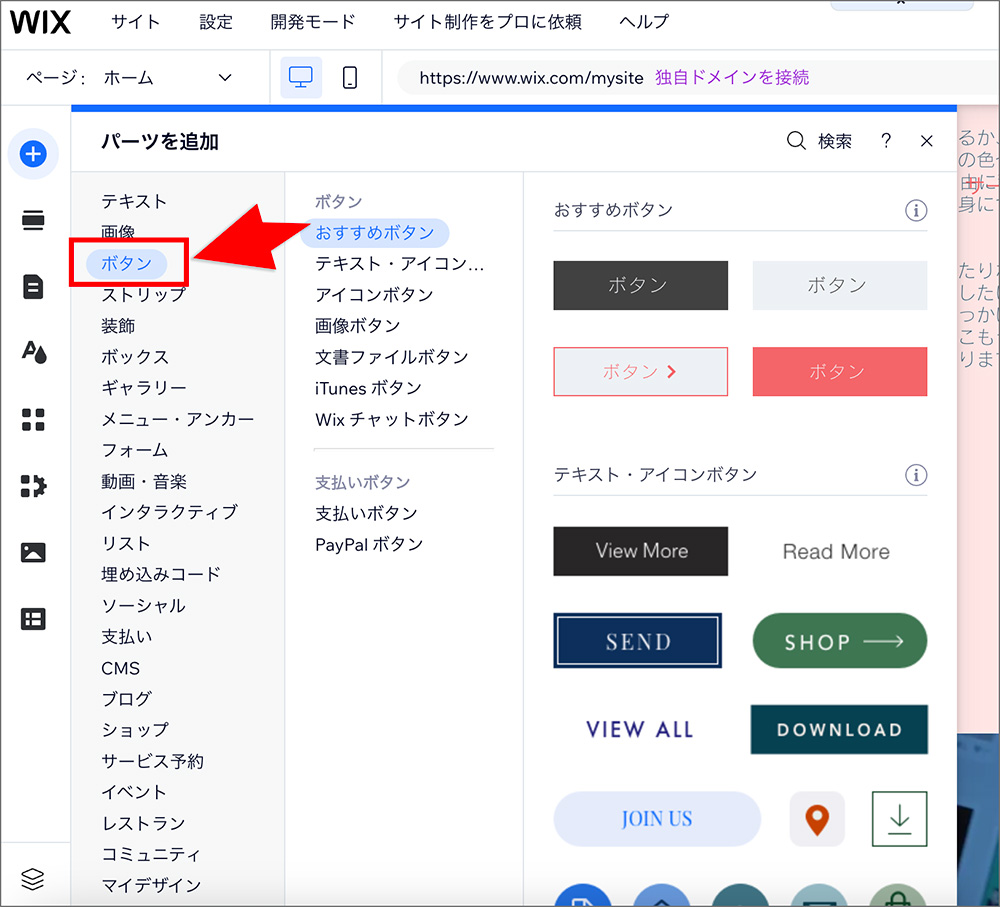Viewport: 1000px width, 907px height.
Task: Add the teal DOWNLOAD button
Action: tap(839, 730)
